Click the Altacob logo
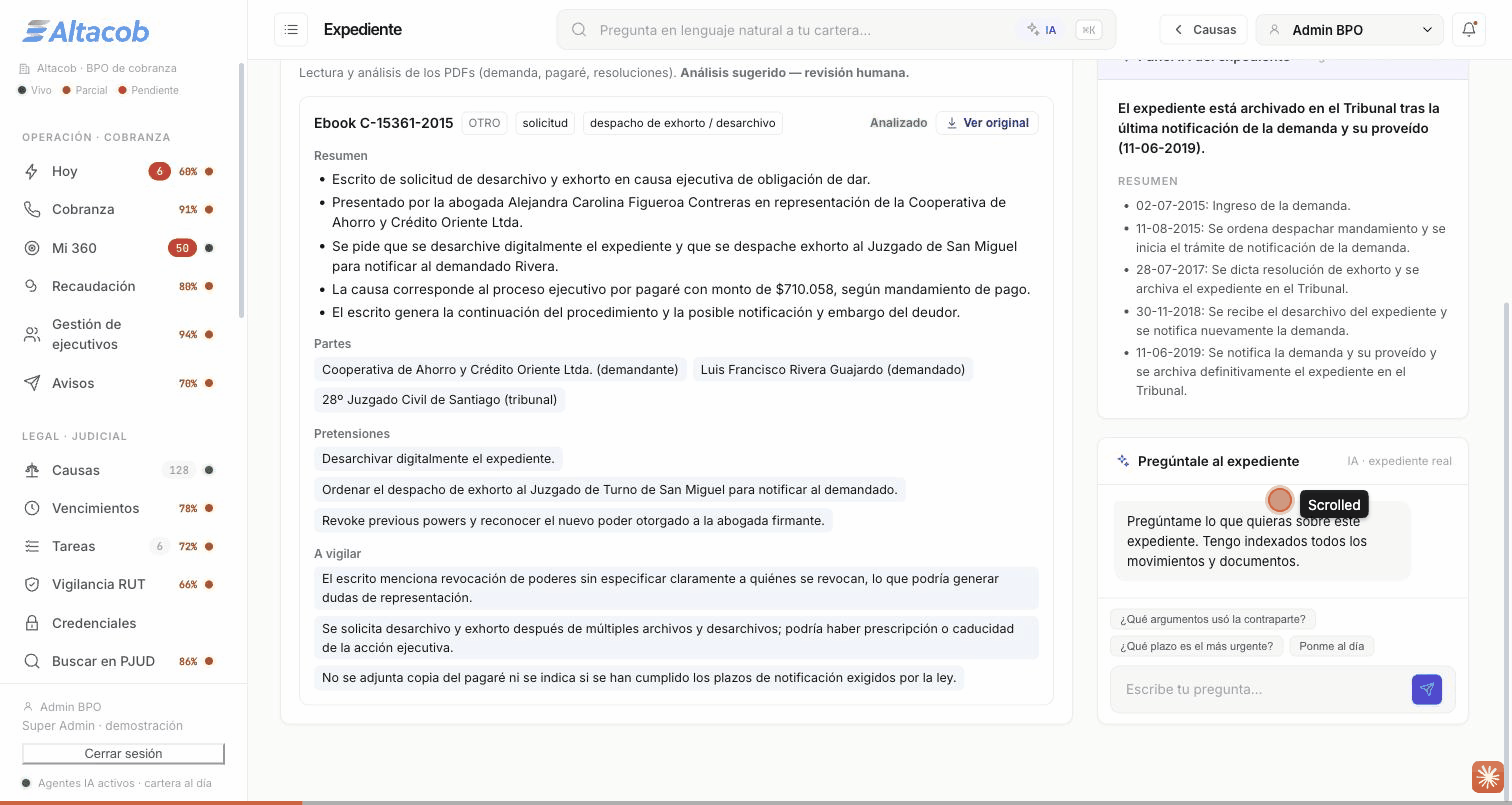 point(86,32)
